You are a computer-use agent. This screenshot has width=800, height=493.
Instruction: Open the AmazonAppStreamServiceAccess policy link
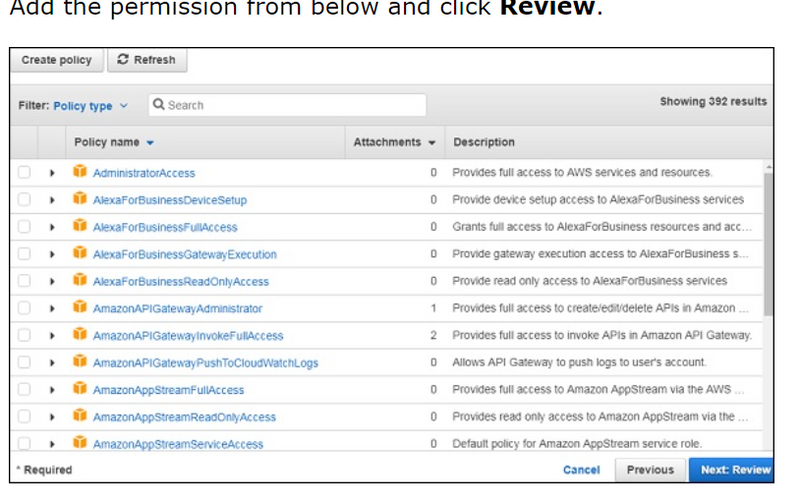(178, 444)
